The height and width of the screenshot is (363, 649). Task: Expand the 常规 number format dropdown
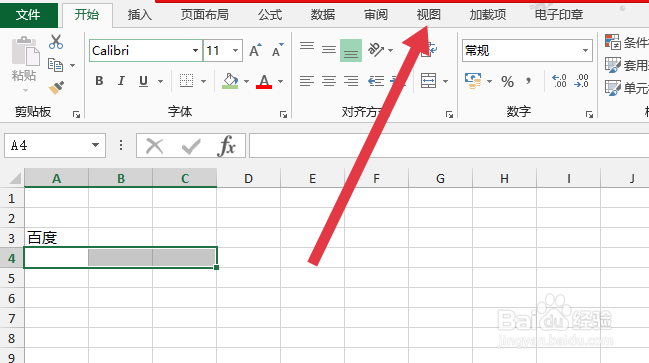585,50
